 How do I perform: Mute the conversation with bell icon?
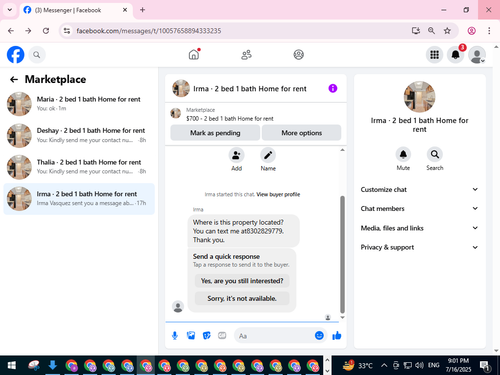[x=403, y=154]
